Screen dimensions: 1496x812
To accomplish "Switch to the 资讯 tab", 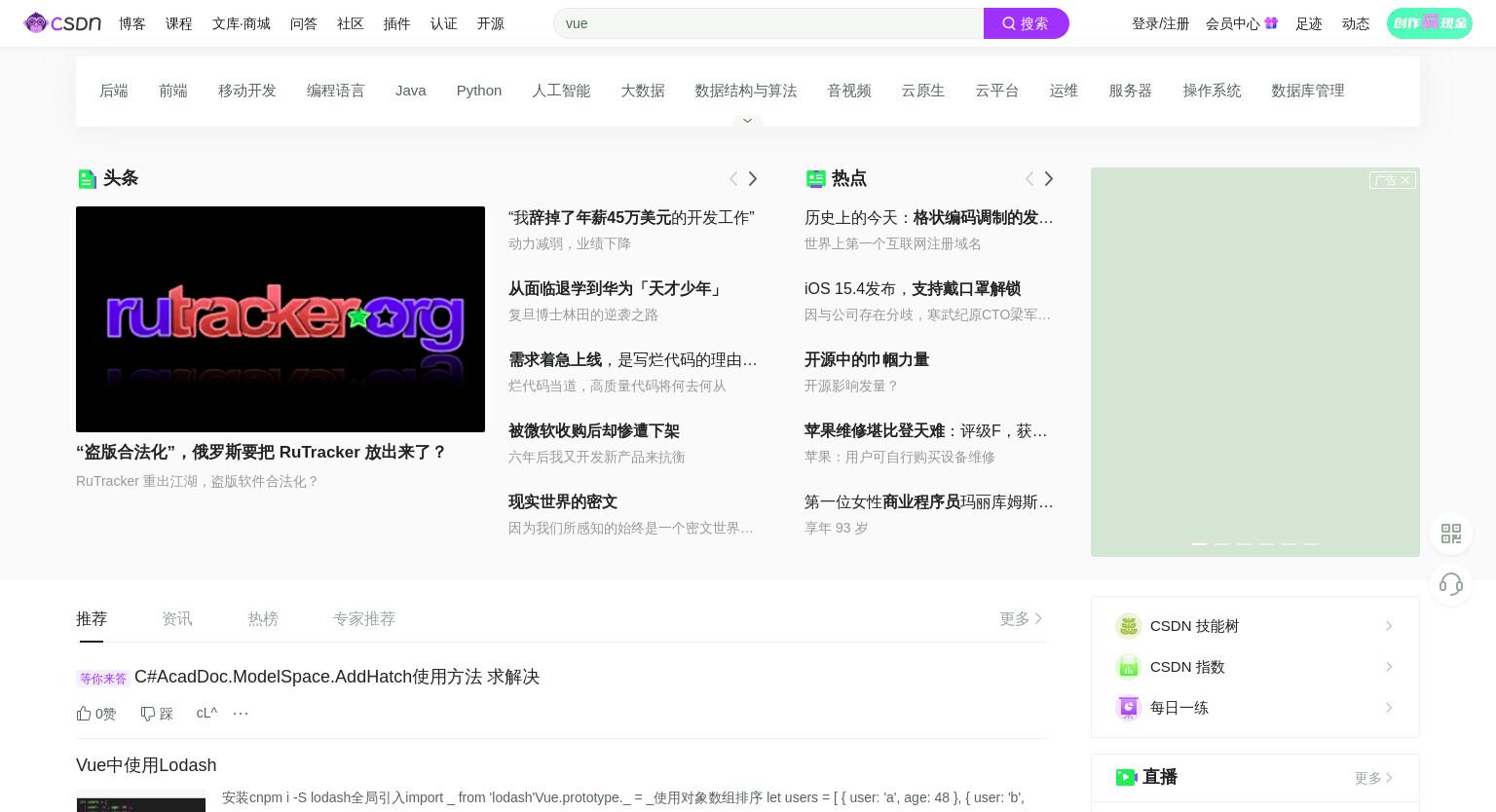I will (177, 618).
